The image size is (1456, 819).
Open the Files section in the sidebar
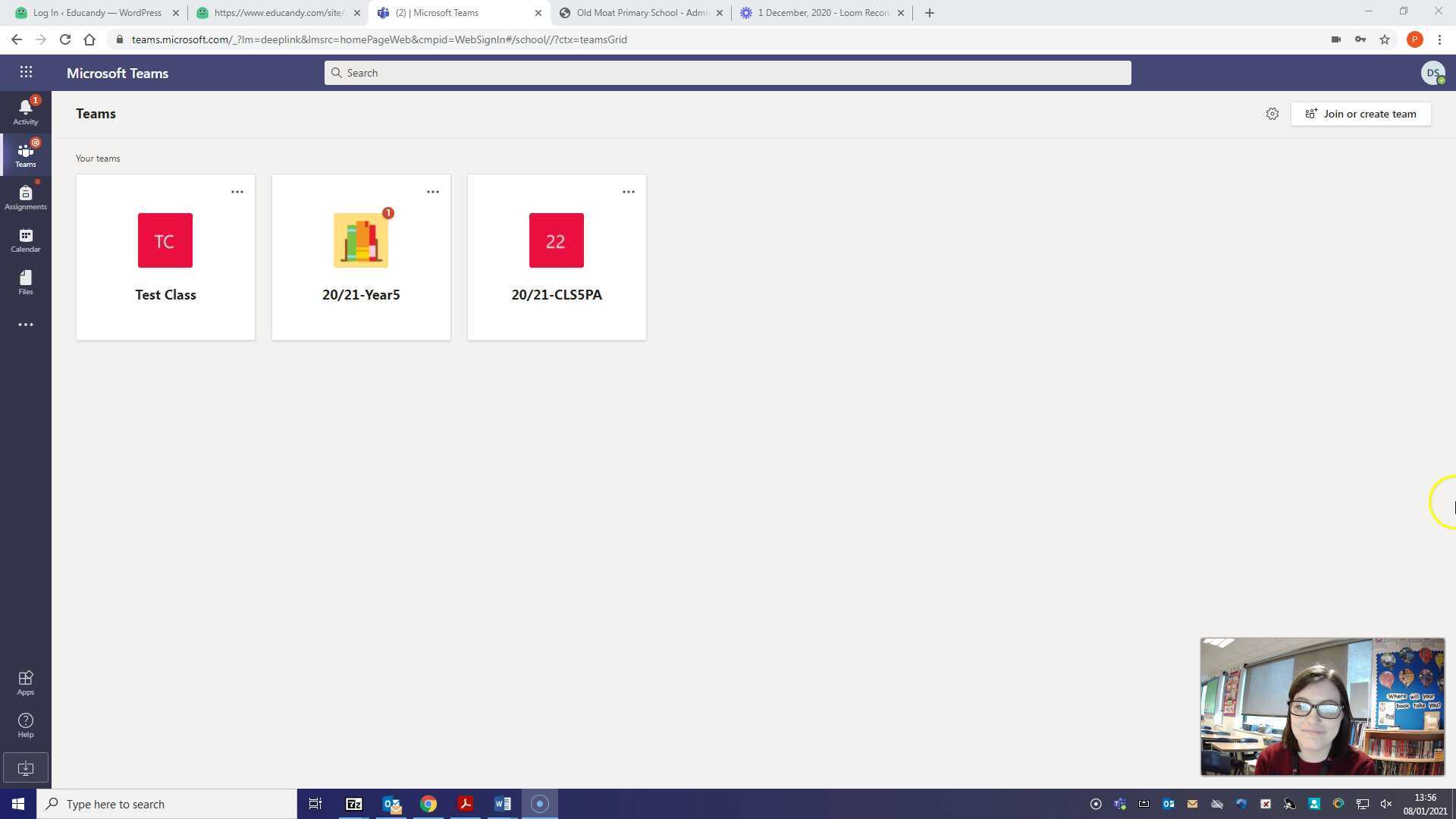[x=25, y=282]
